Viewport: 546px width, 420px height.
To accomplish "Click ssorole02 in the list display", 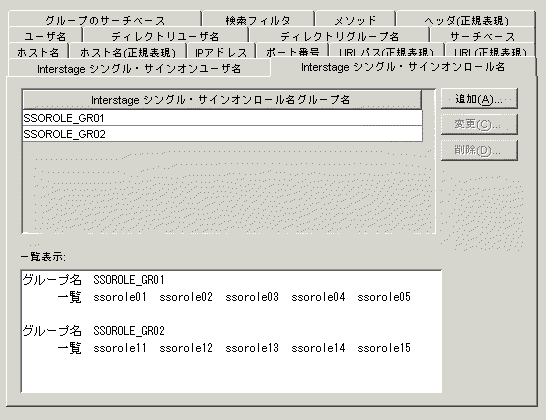I will point(186,297).
